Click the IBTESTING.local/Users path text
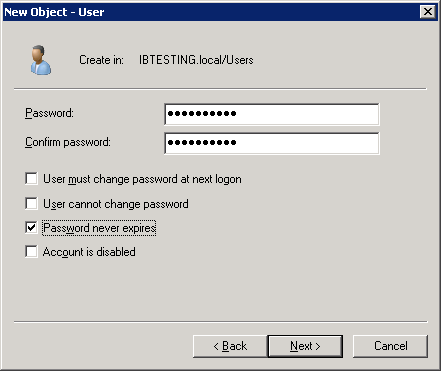The image size is (441, 371). (x=196, y=60)
